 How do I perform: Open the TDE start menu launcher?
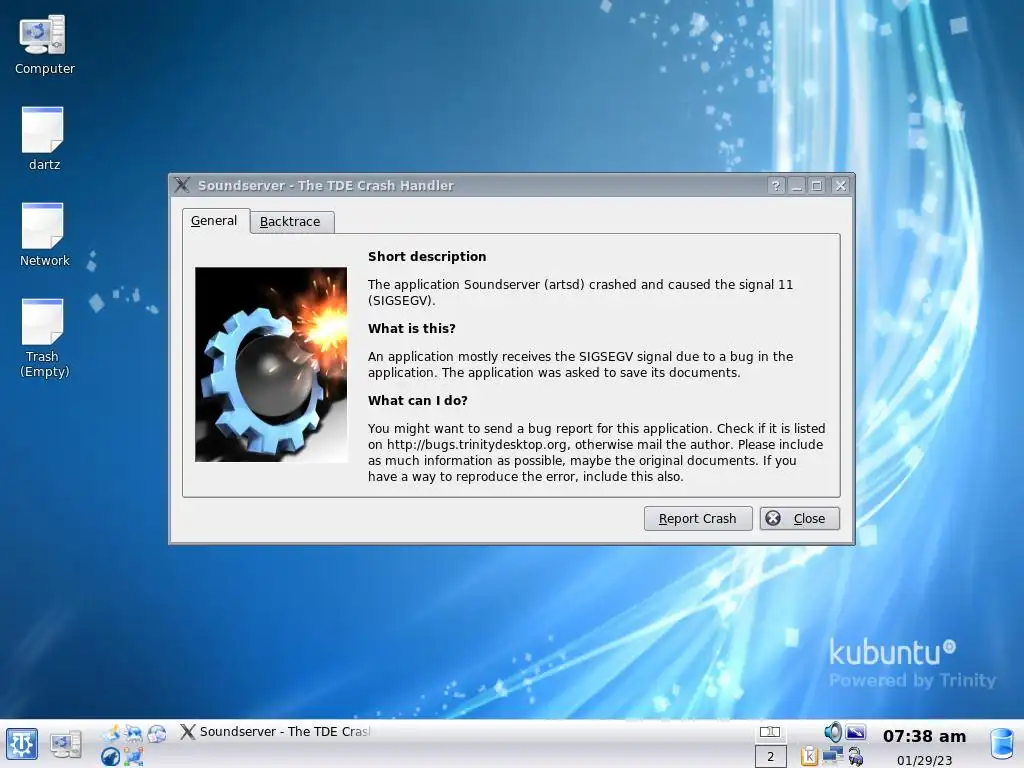tap(22, 744)
